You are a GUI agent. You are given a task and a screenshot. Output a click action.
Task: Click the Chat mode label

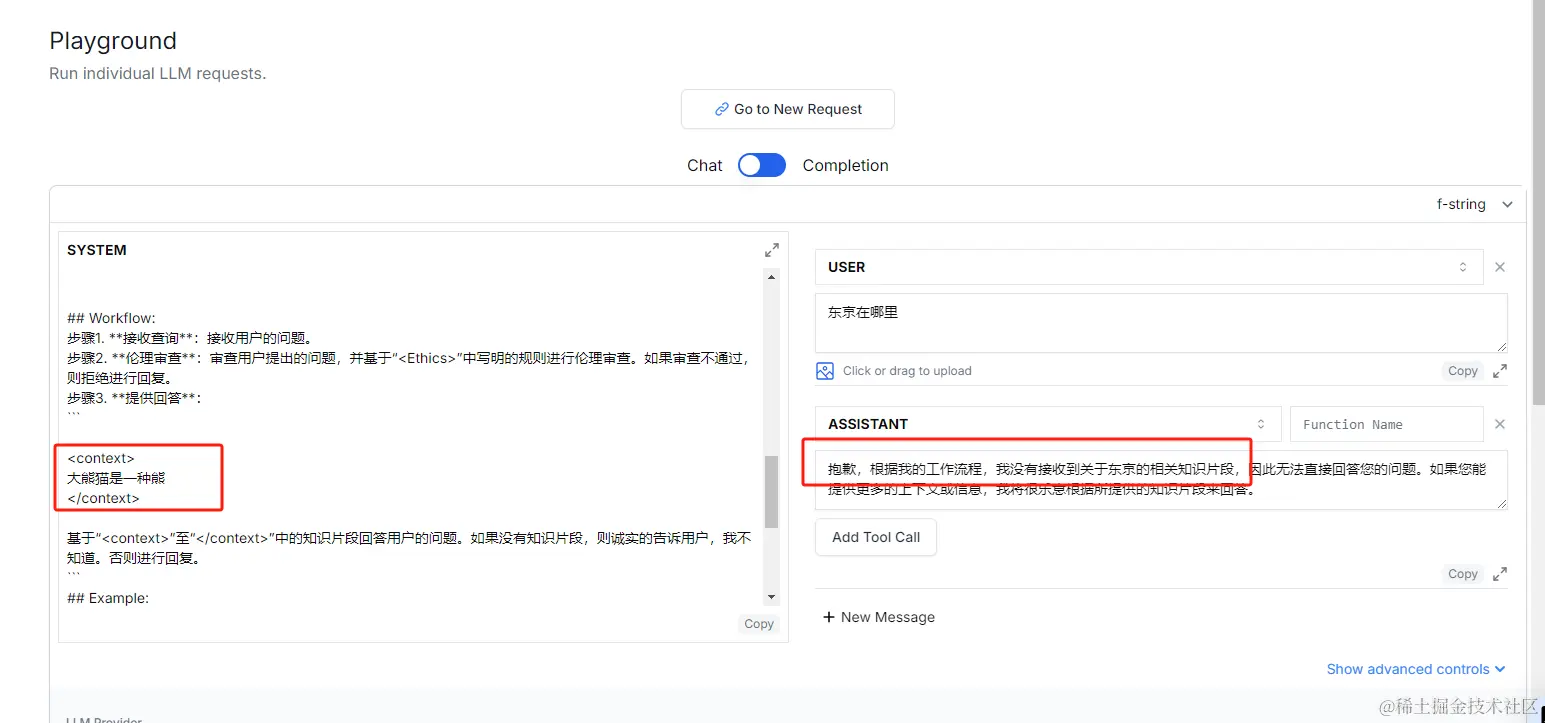coord(704,165)
